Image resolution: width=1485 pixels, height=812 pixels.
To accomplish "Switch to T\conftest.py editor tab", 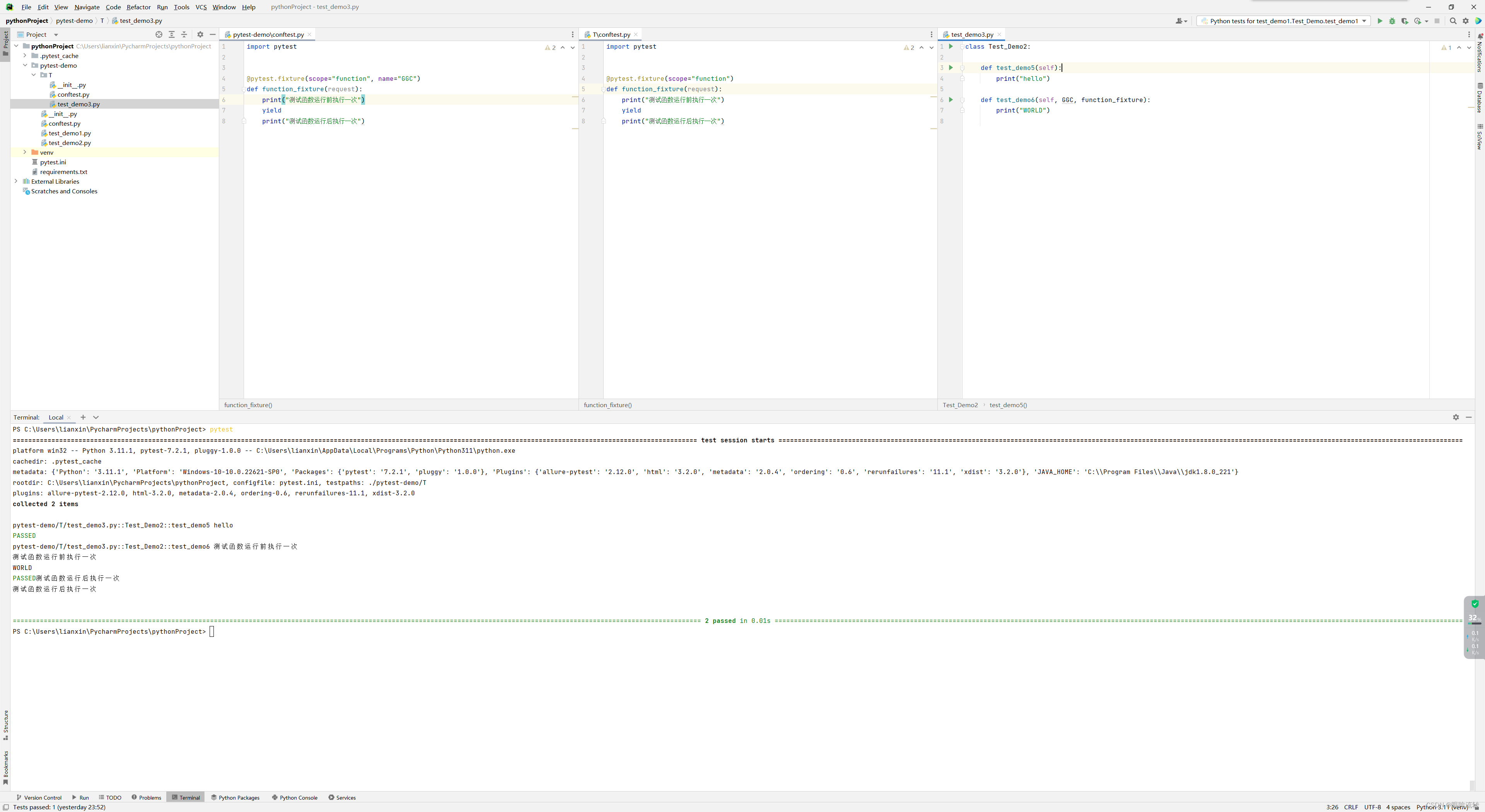I will coord(611,34).
